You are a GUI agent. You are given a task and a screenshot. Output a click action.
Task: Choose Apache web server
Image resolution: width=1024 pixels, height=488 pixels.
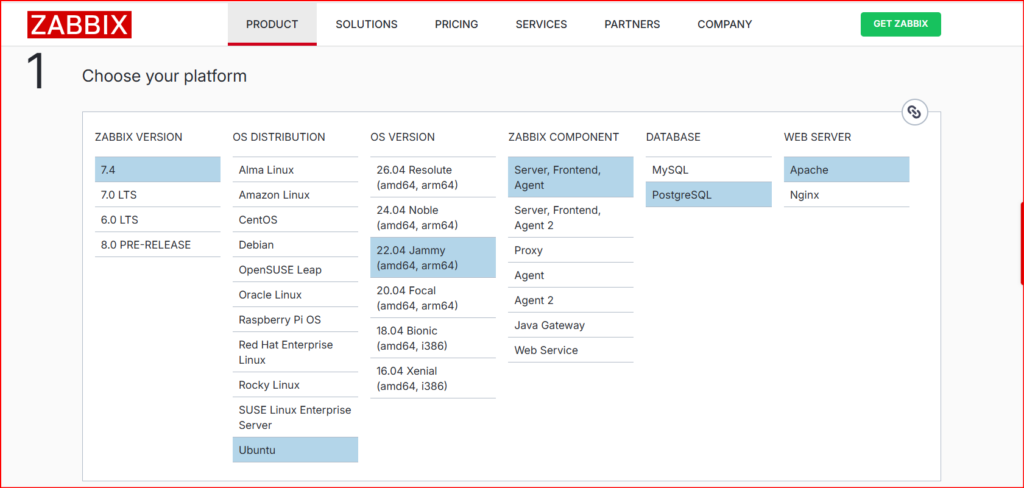pyautogui.click(x=846, y=170)
